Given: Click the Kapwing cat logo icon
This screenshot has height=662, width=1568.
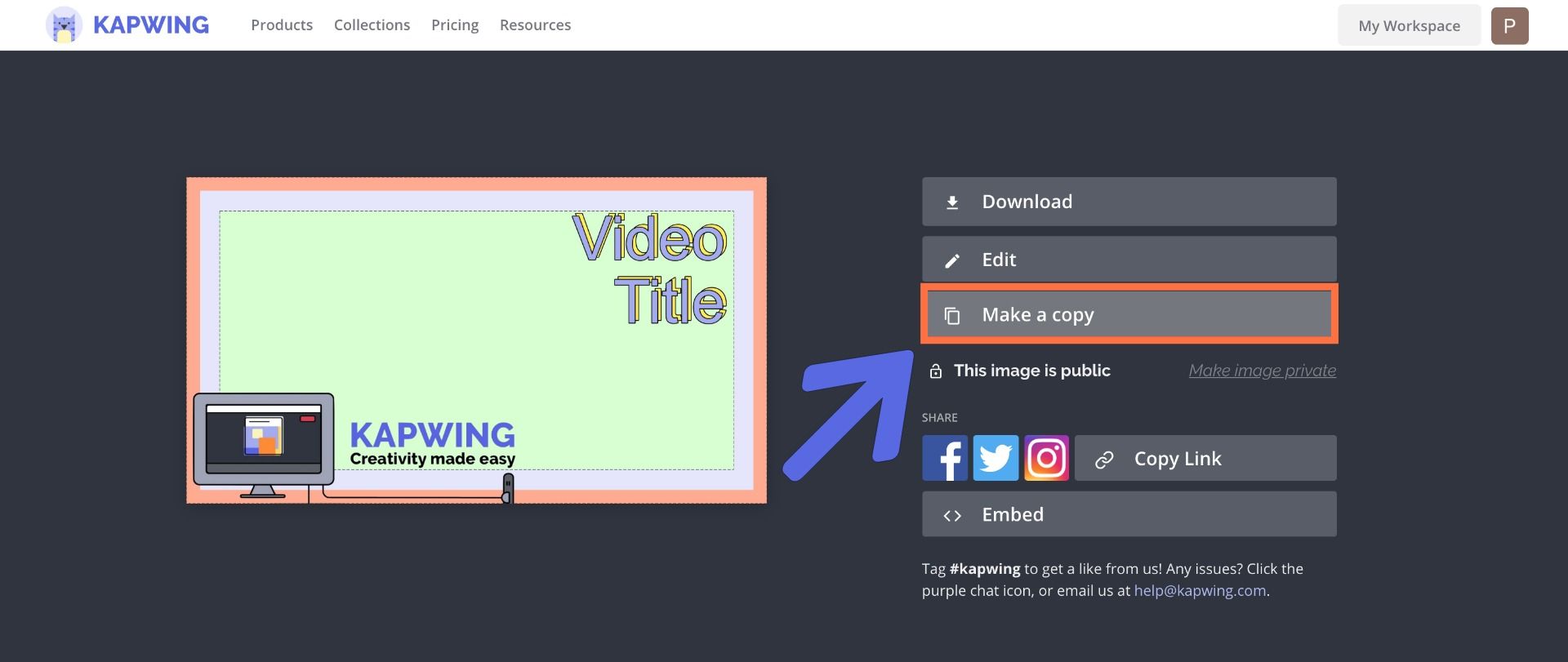Looking at the screenshot, I should pos(64,25).
